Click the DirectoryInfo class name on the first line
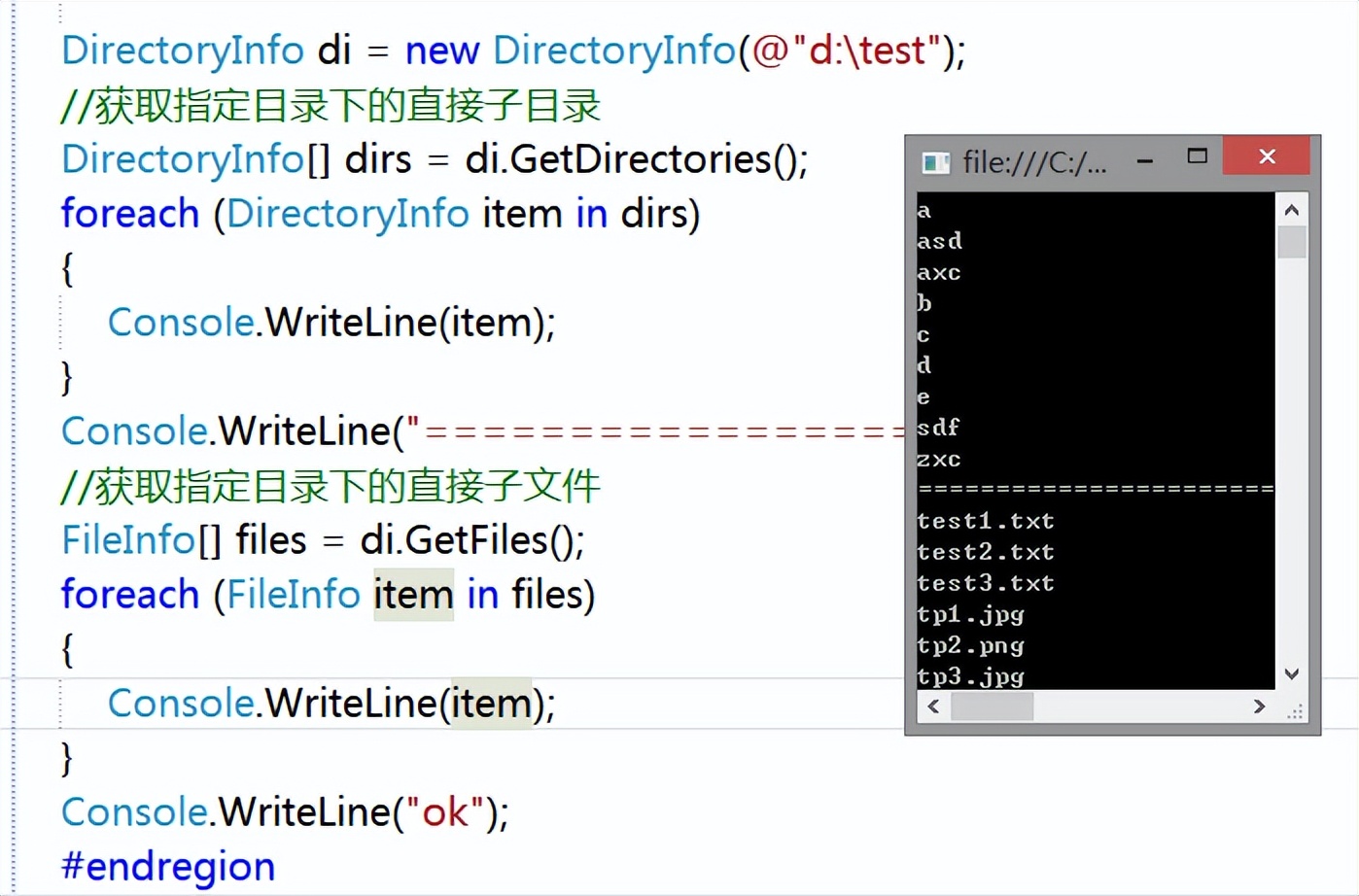 (x=182, y=50)
